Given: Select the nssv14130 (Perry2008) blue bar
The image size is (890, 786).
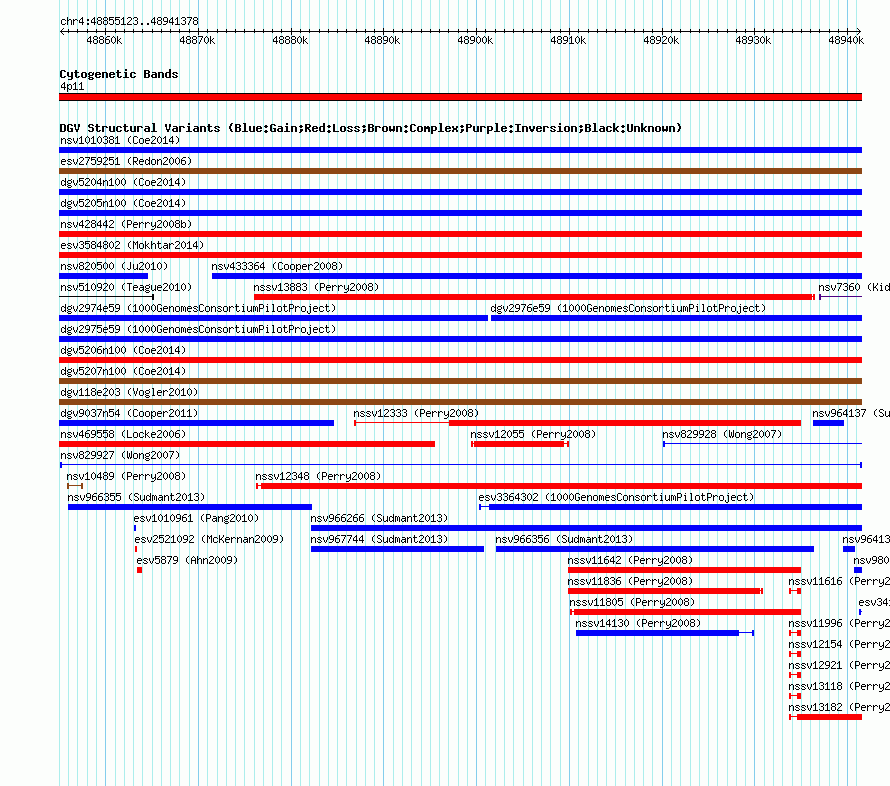Looking at the screenshot, I should coord(665,633).
